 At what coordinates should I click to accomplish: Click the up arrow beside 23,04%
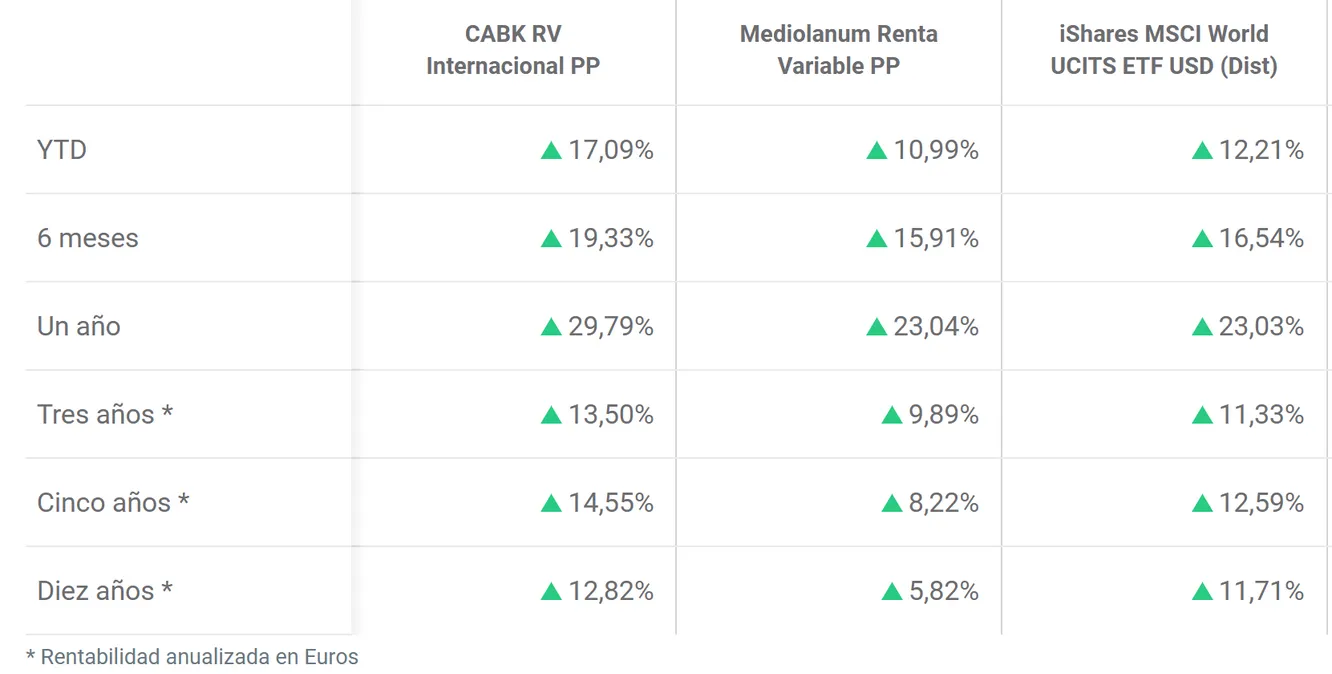(877, 327)
